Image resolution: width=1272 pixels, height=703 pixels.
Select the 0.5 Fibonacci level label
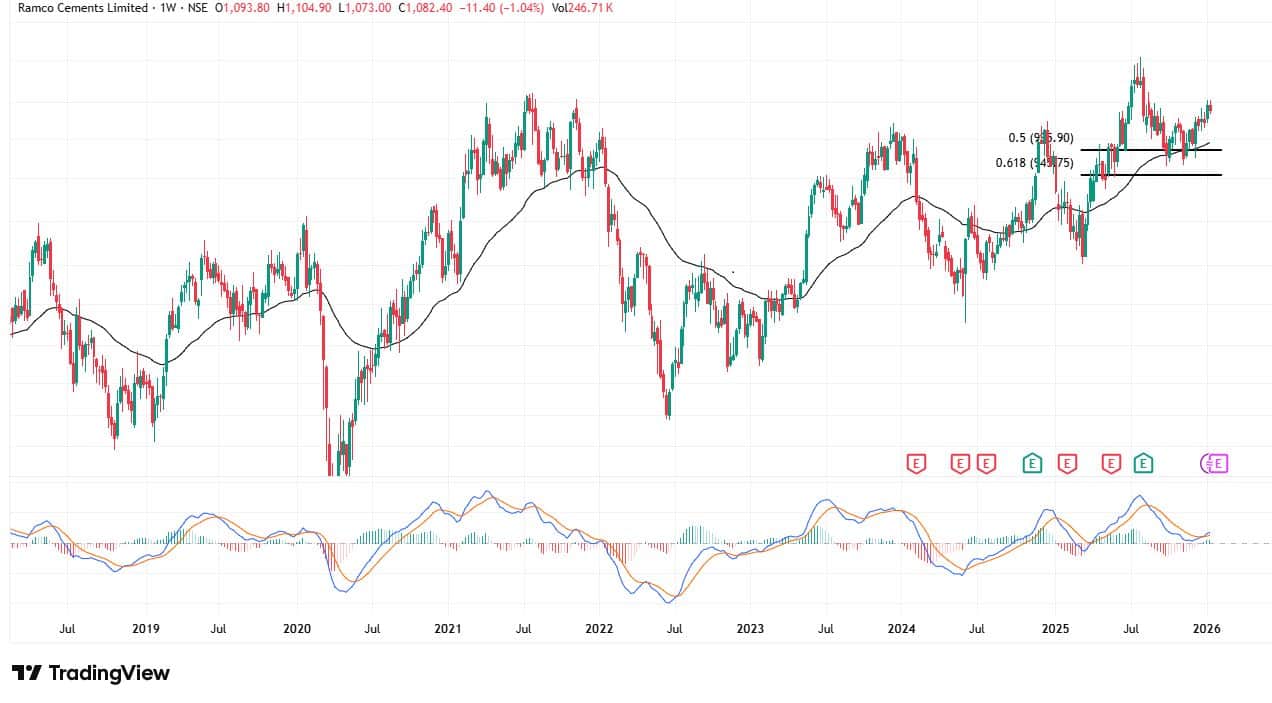[x=1040, y=138]
